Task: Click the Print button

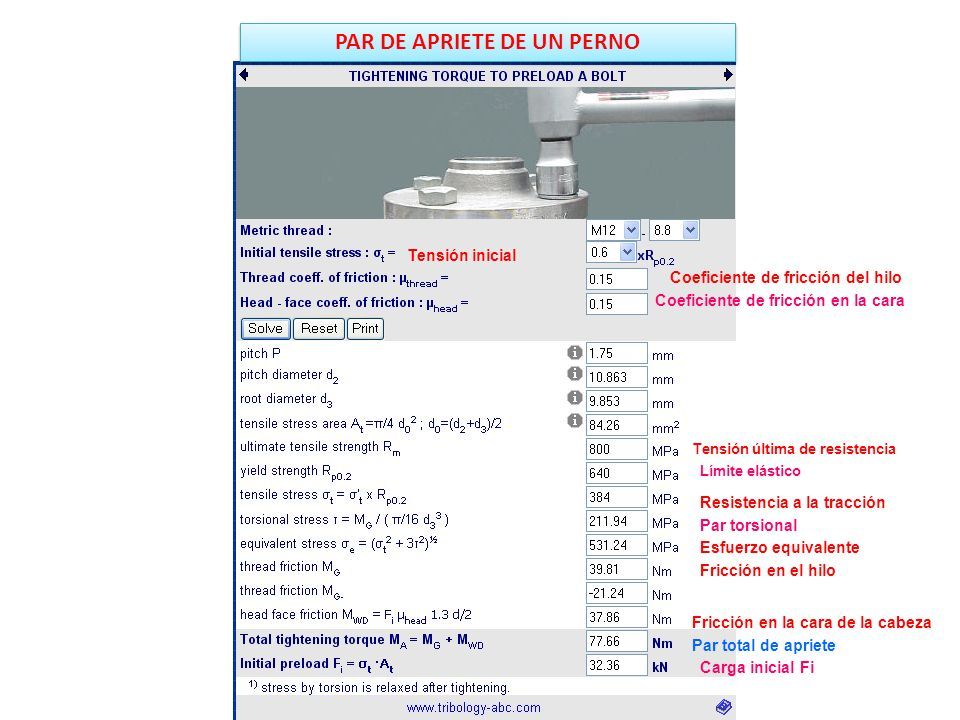Action: (x=366, y=329)
